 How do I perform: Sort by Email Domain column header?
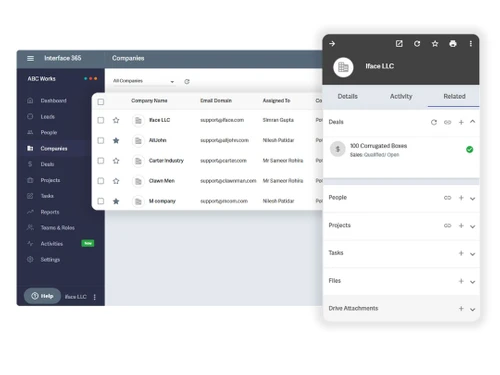click(216, 101)
